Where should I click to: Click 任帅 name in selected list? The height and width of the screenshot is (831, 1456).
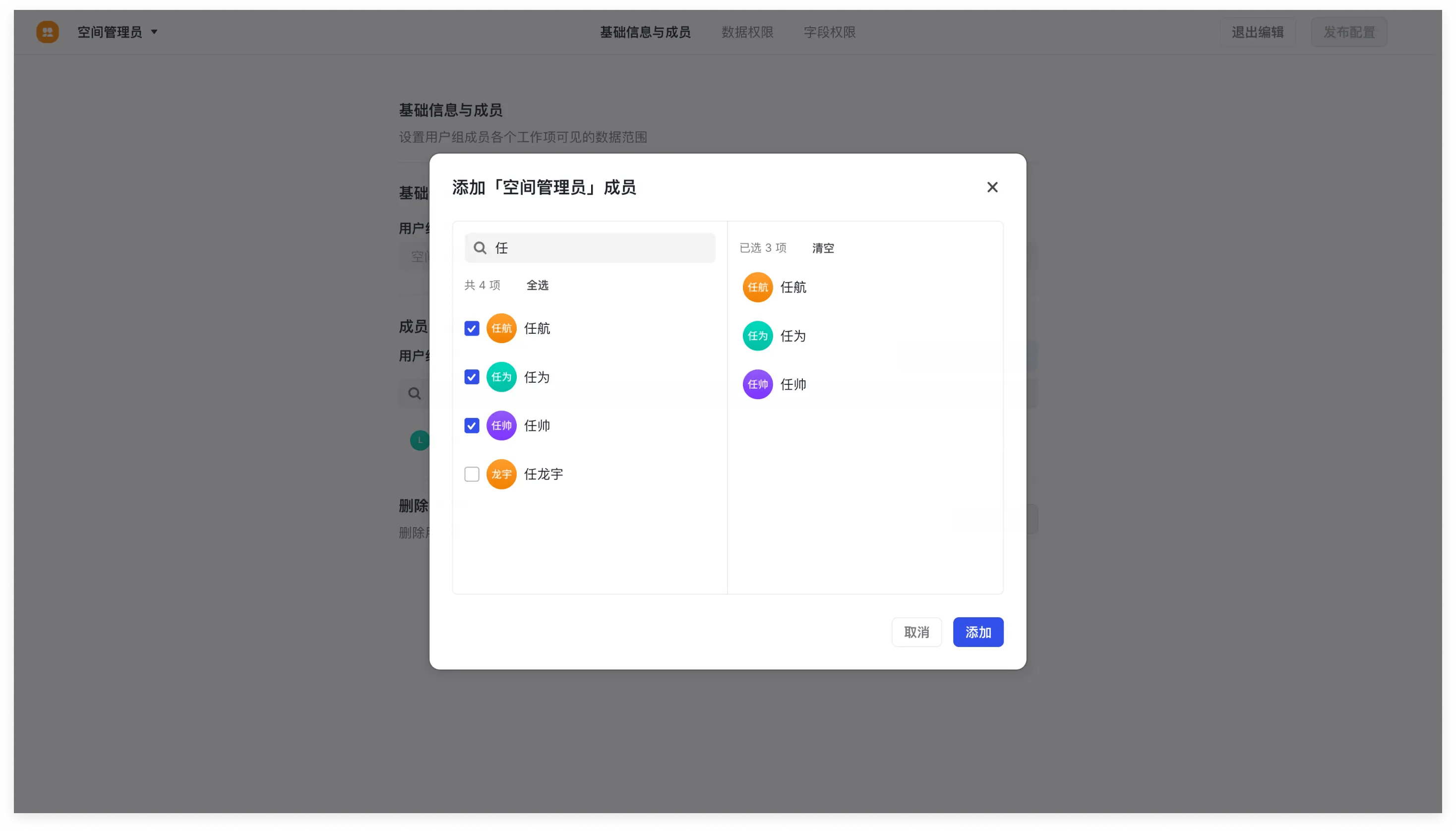[793, 384]
